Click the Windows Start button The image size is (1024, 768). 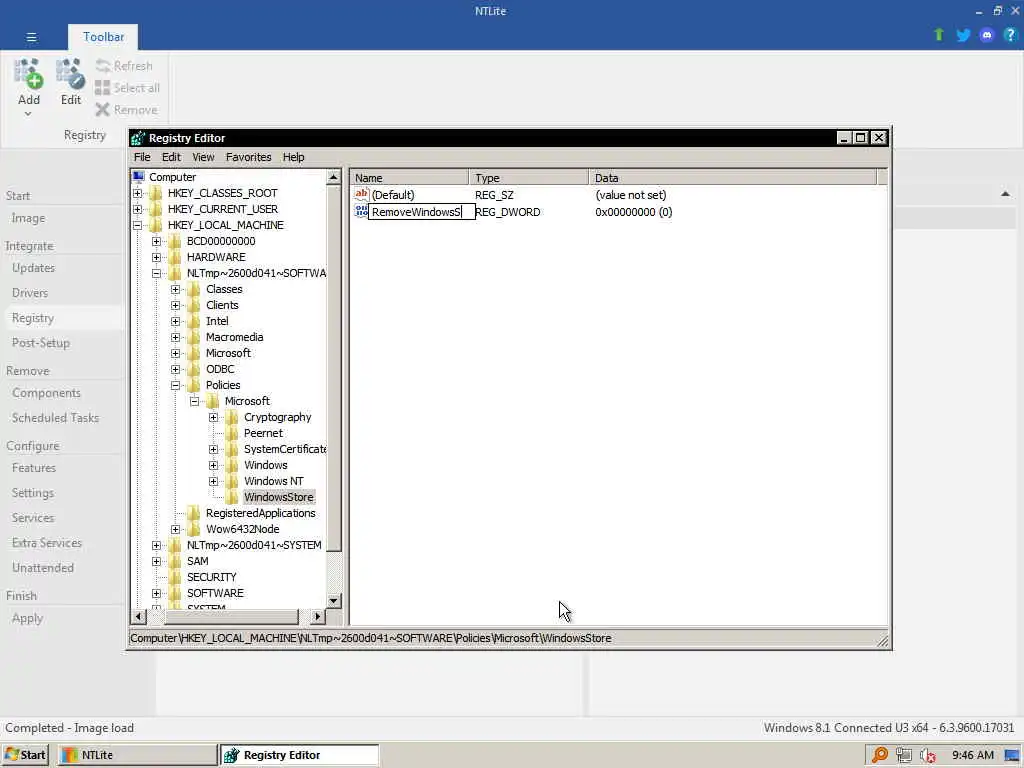25,755
